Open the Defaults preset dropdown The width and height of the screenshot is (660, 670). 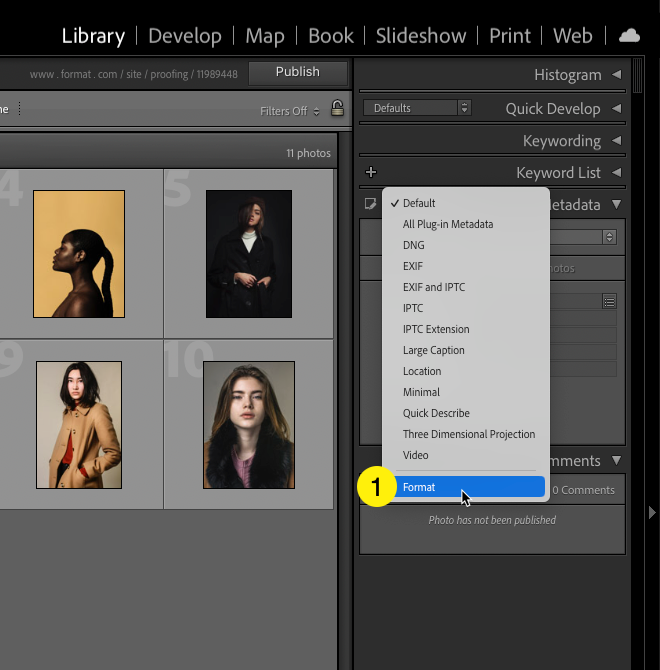[x=416, y=108]
